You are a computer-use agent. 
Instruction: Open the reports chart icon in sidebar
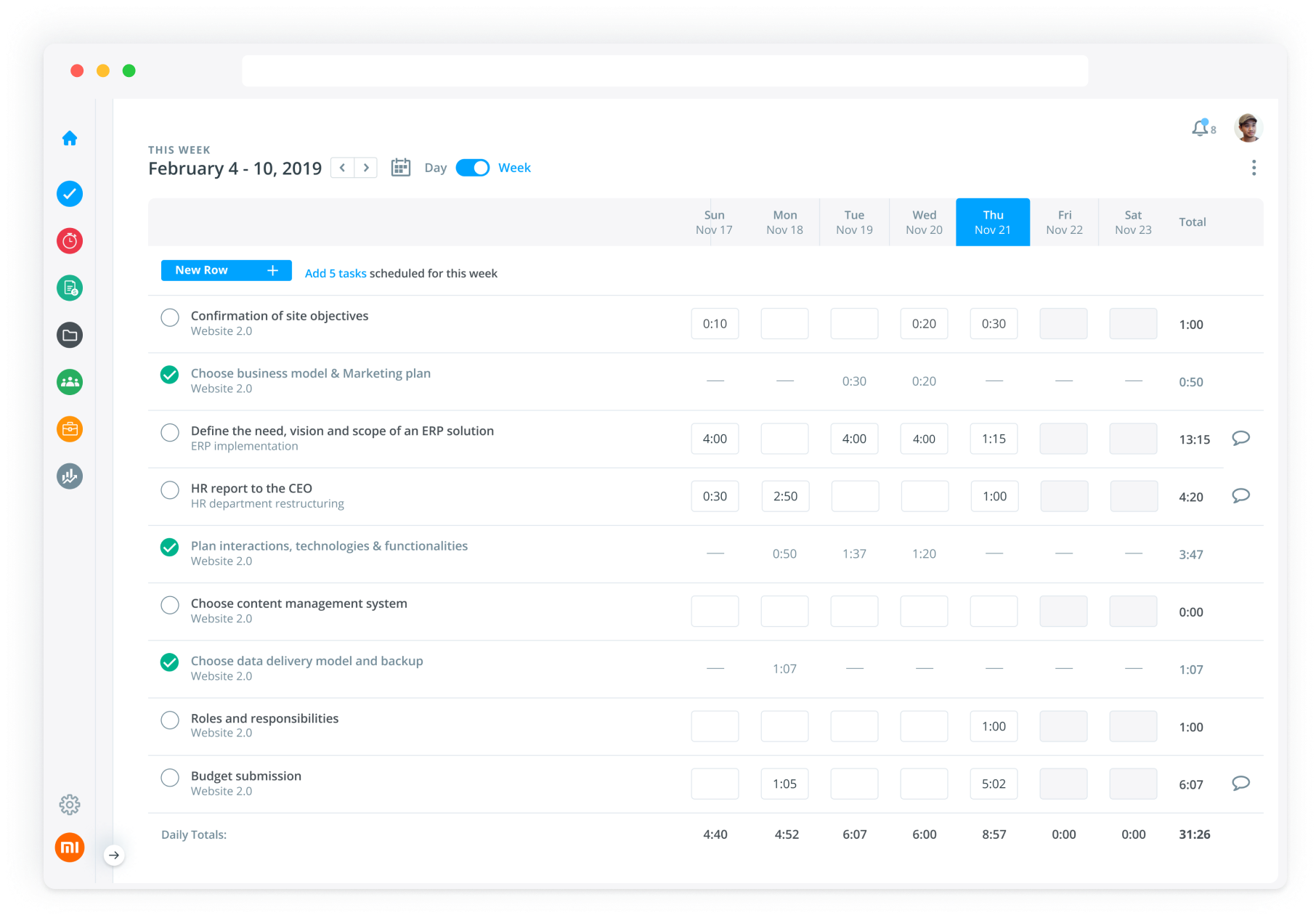(x=70, y=476)
